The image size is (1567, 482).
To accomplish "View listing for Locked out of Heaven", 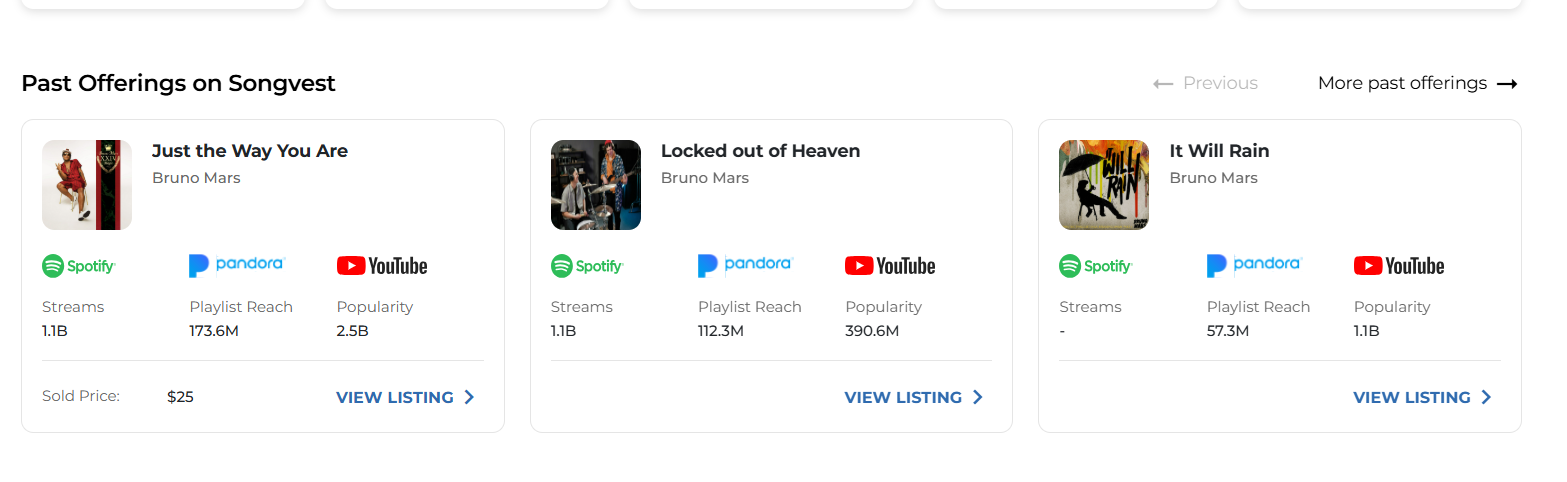I will (913, 397).
